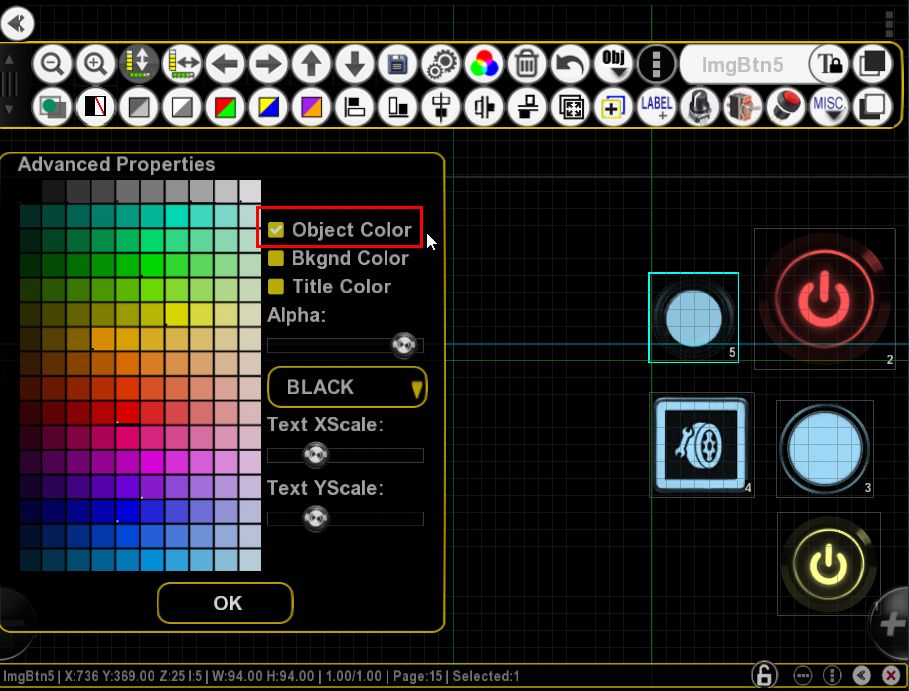Click the zoom in magnifier icon
The image size is (909, 691).
pos(96,63)
